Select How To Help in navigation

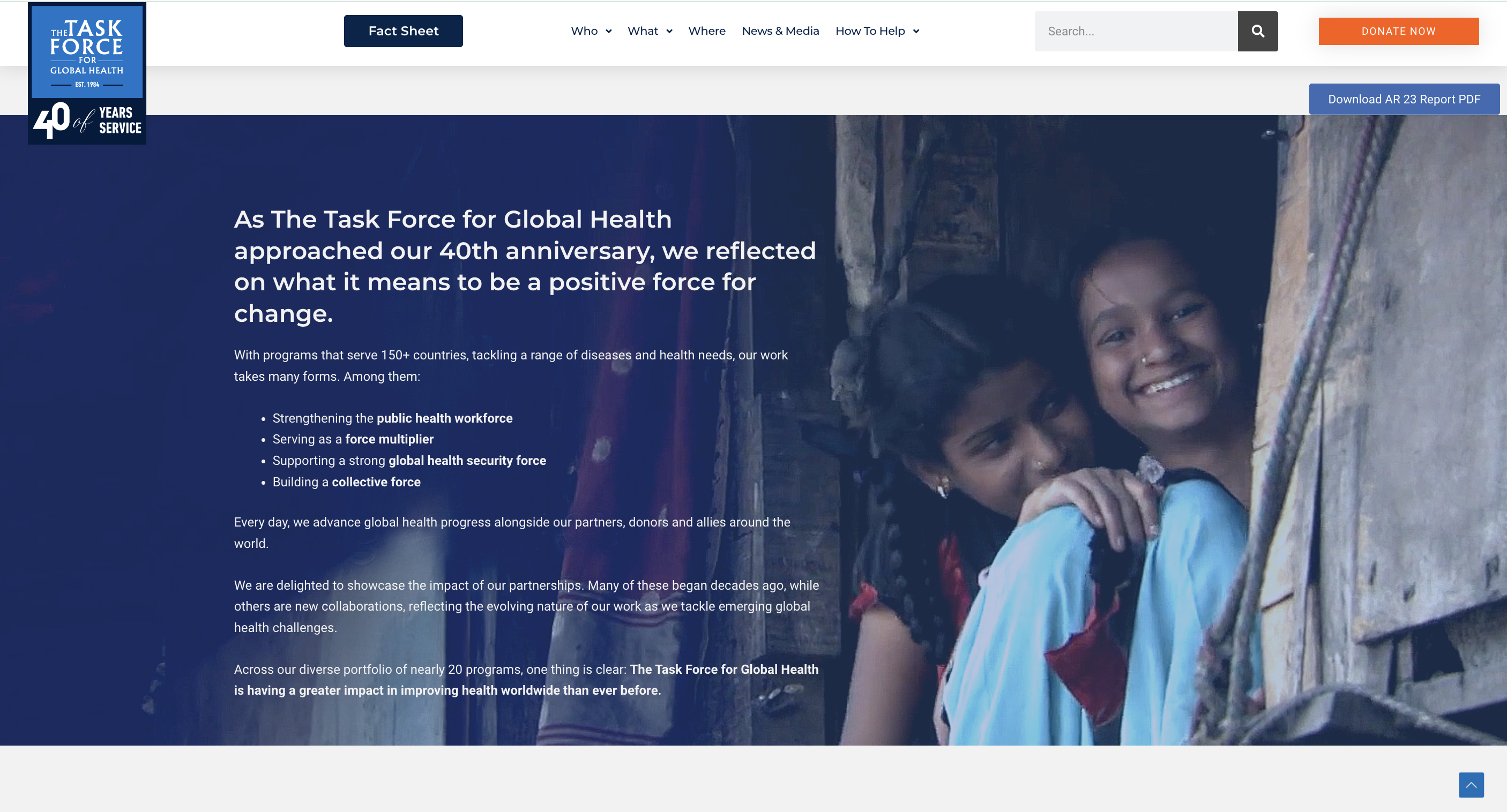click(869, 31)
